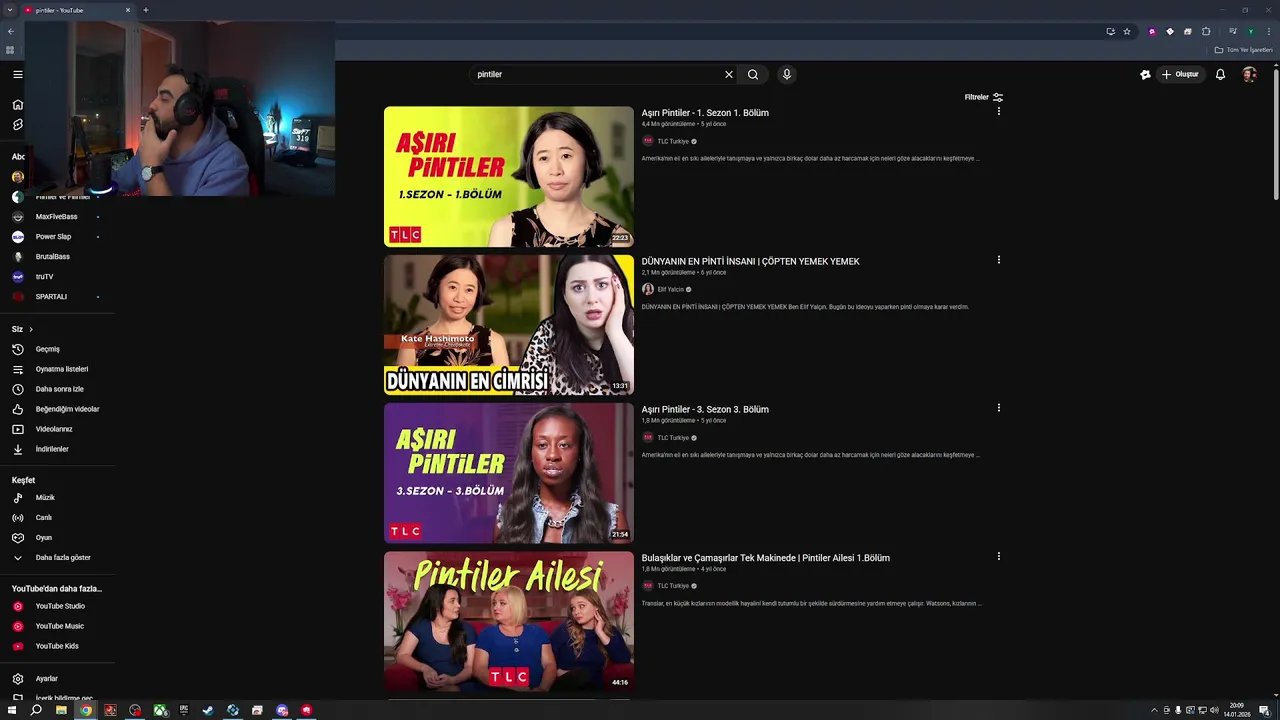Open the Filtreler search filters
The height and width of the screenshot is (720, 1280).
point(984,97)
